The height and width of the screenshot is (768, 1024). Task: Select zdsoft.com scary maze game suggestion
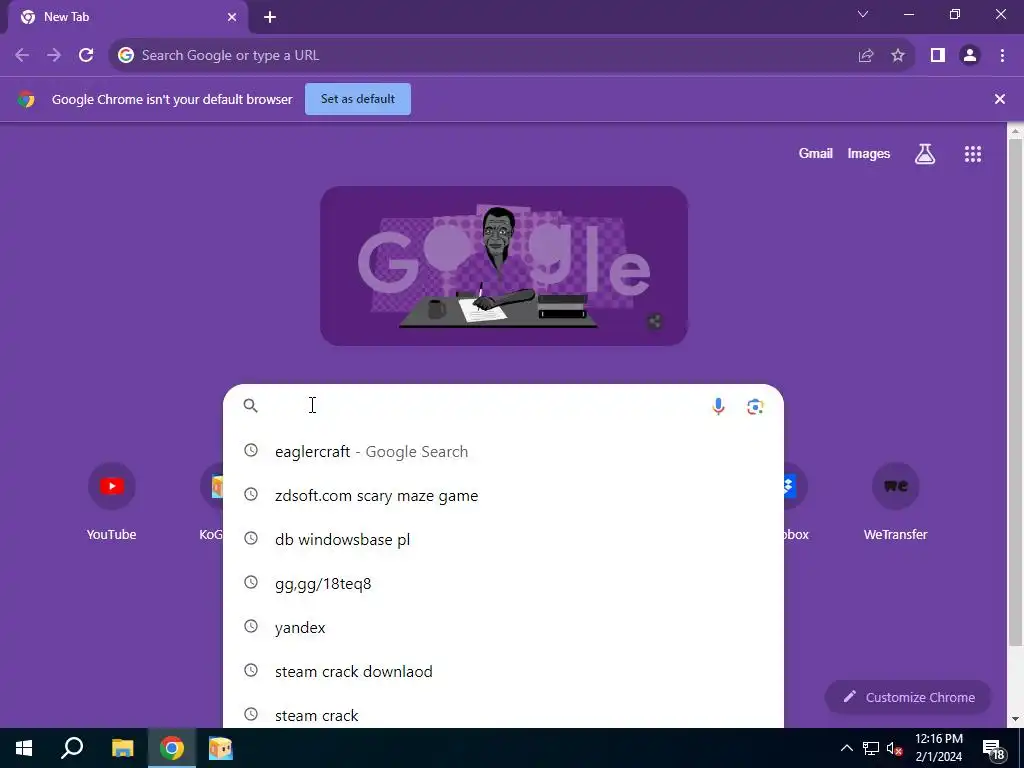pyautogui.click(x=503, y=496)
